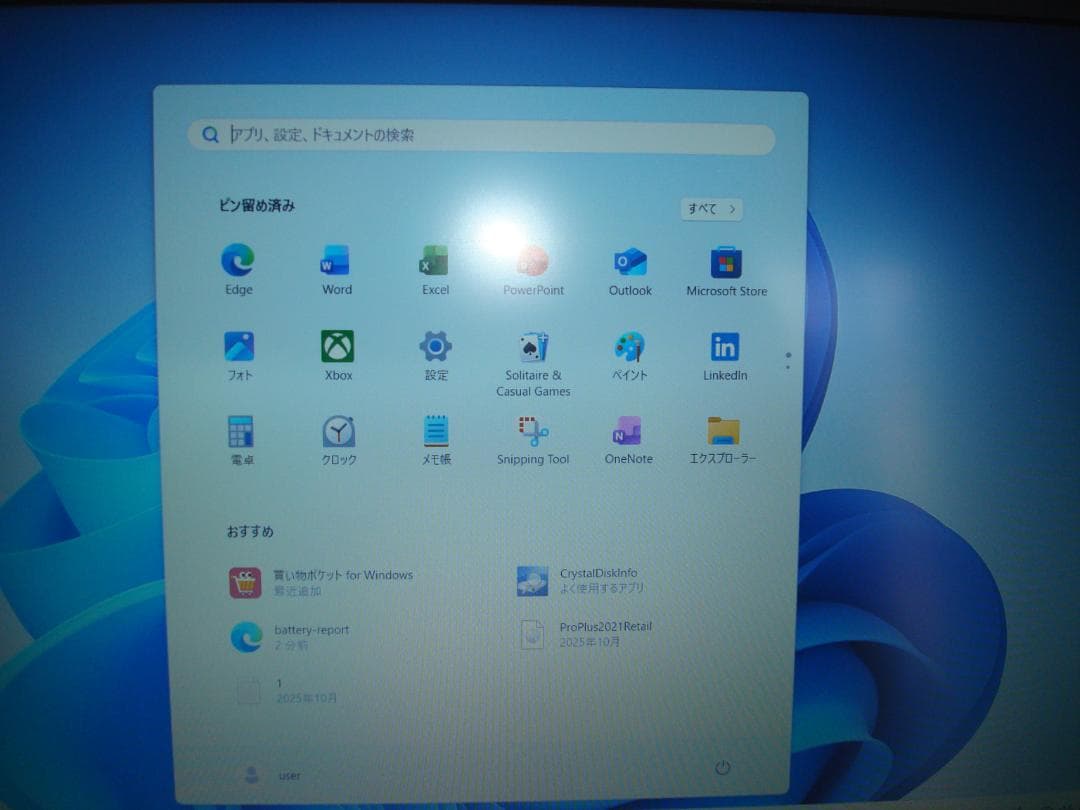
Task: Open Edge from pinned apps
Action: coord(238,269)
